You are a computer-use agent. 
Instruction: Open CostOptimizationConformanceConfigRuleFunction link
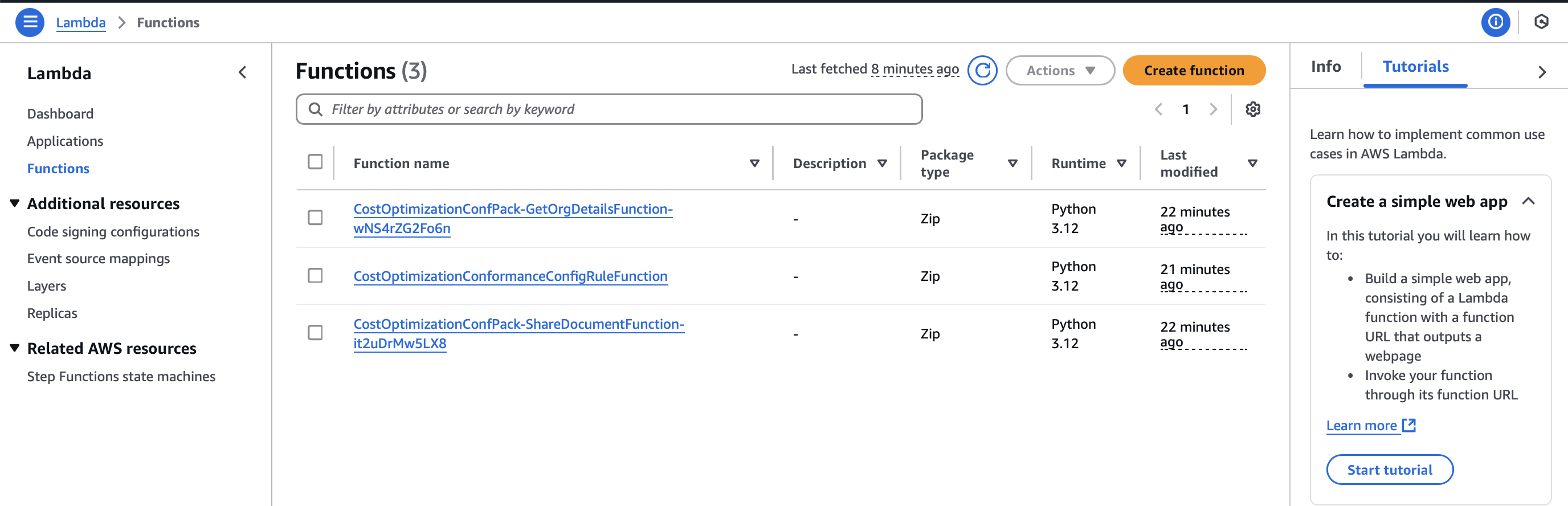coord(510,276)
